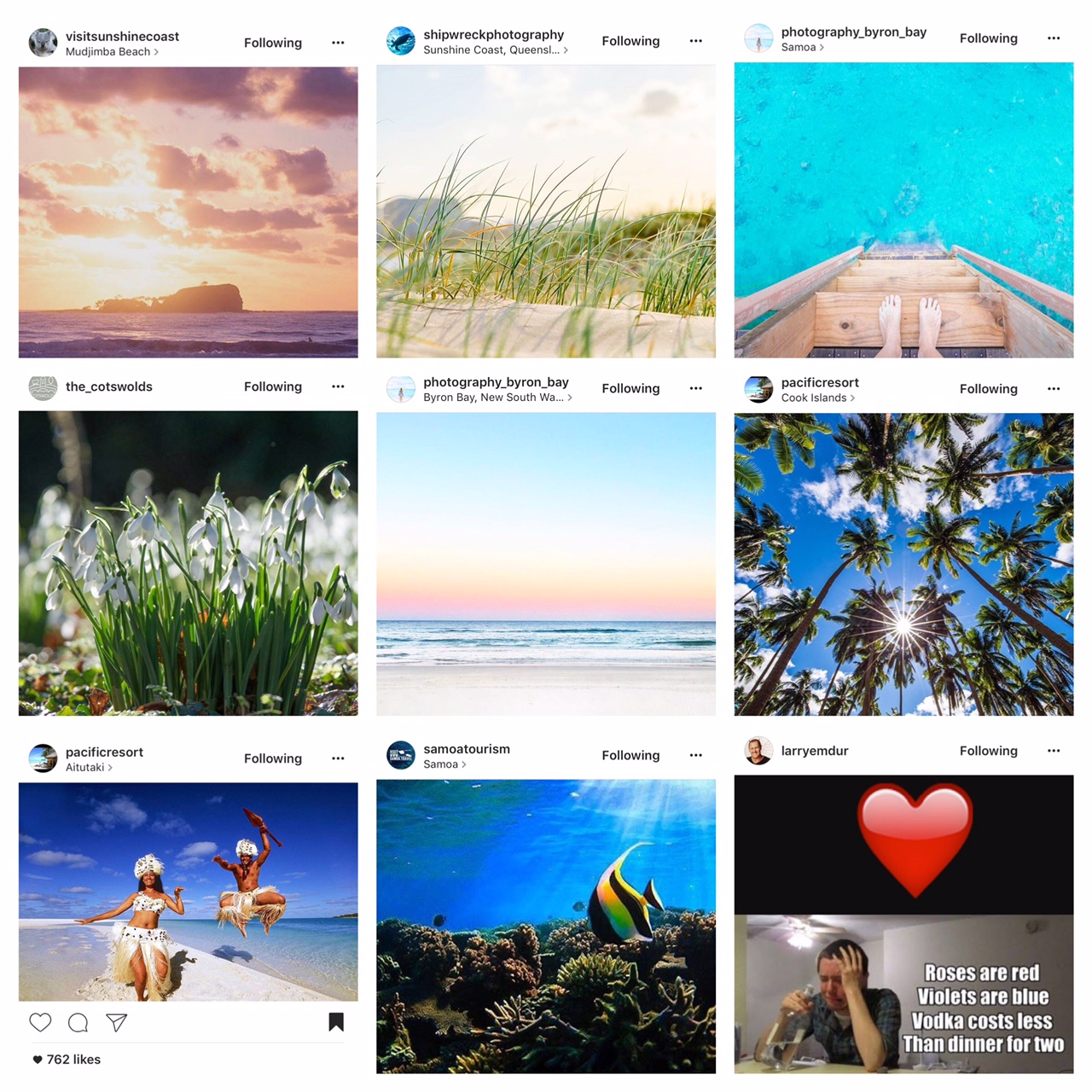
Task: Open the photography_byron_bay username on the Samoa post
Action: 854,32
